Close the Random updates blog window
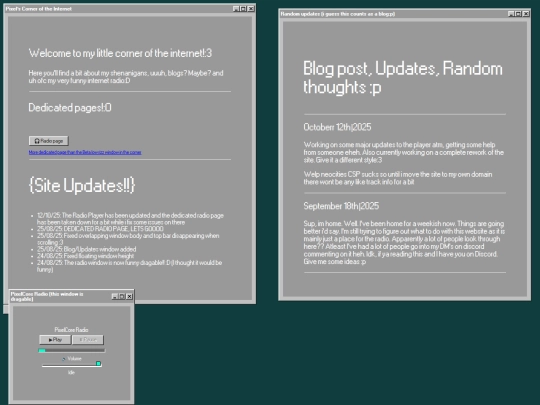Viewport: 540px width, 405px height. (x=526, y=13)
